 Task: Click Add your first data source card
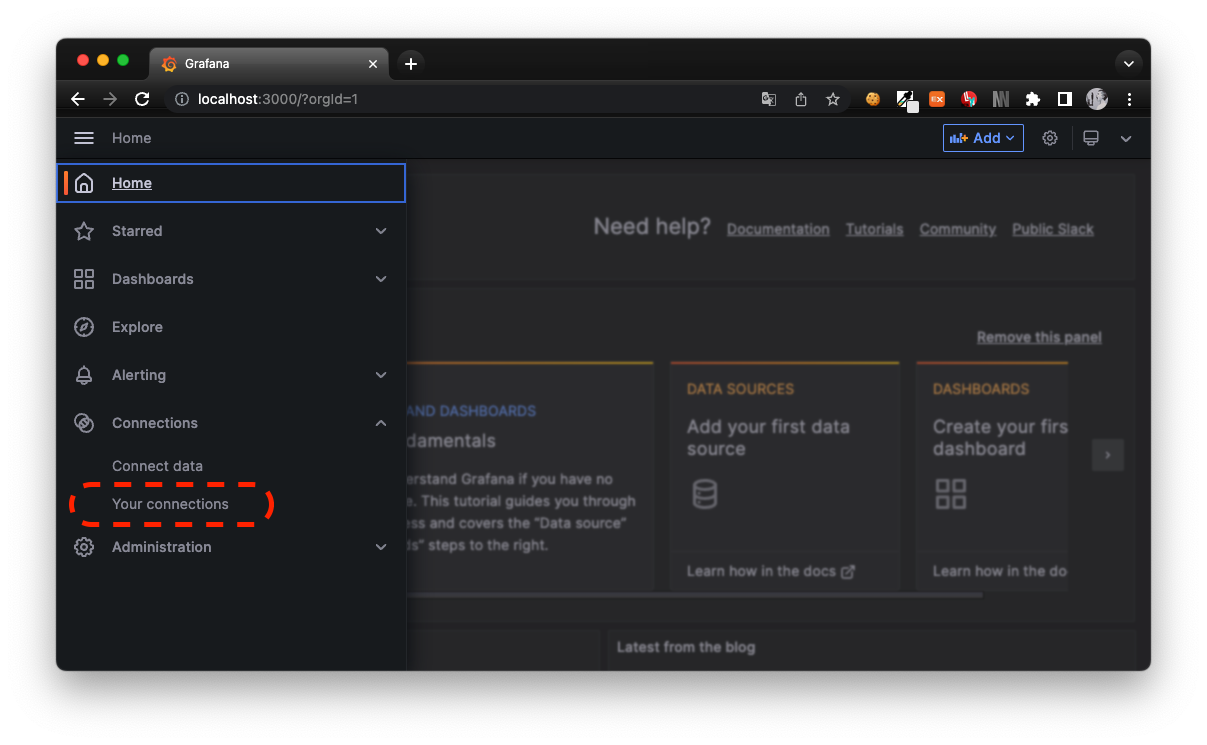pos(785,475)
